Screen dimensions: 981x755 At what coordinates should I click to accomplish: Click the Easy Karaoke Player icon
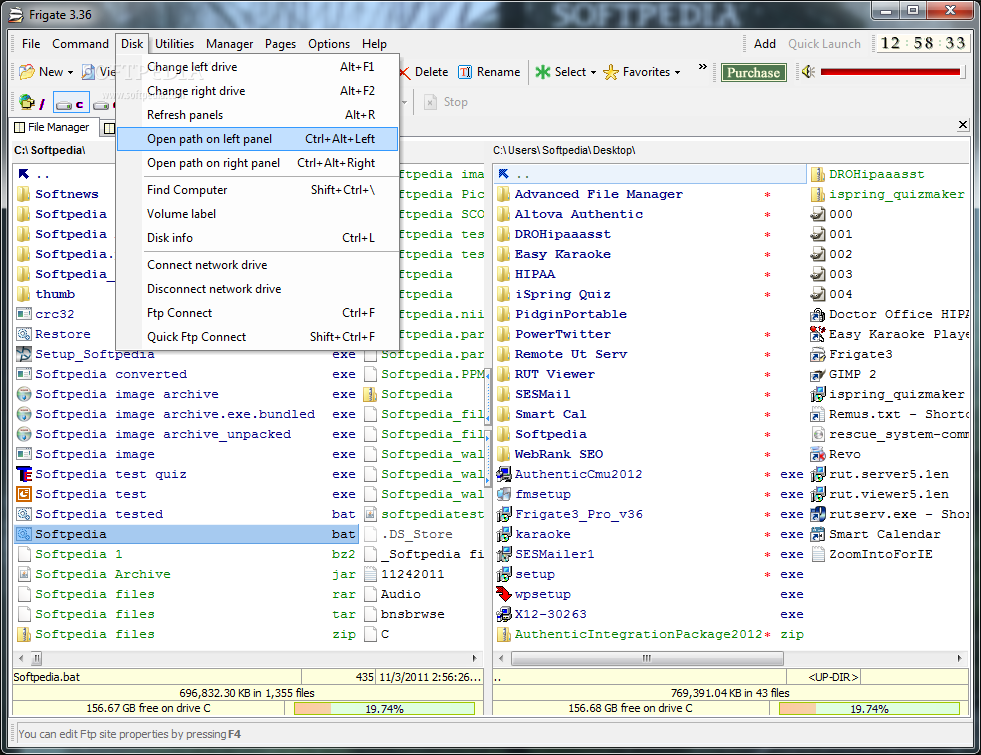click(817, 334)
